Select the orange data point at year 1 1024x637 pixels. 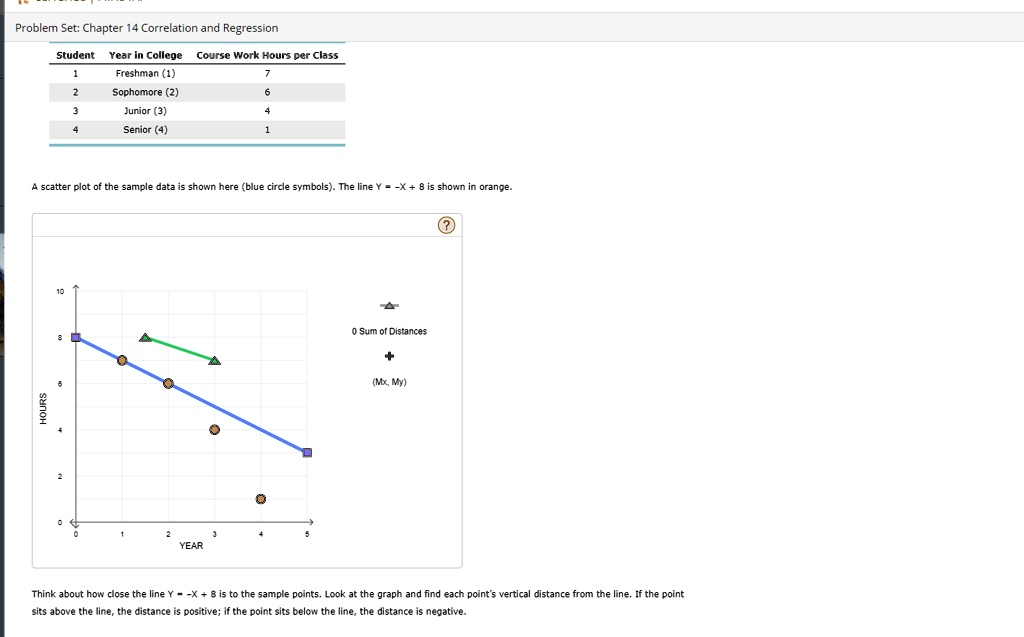(121, 360)
